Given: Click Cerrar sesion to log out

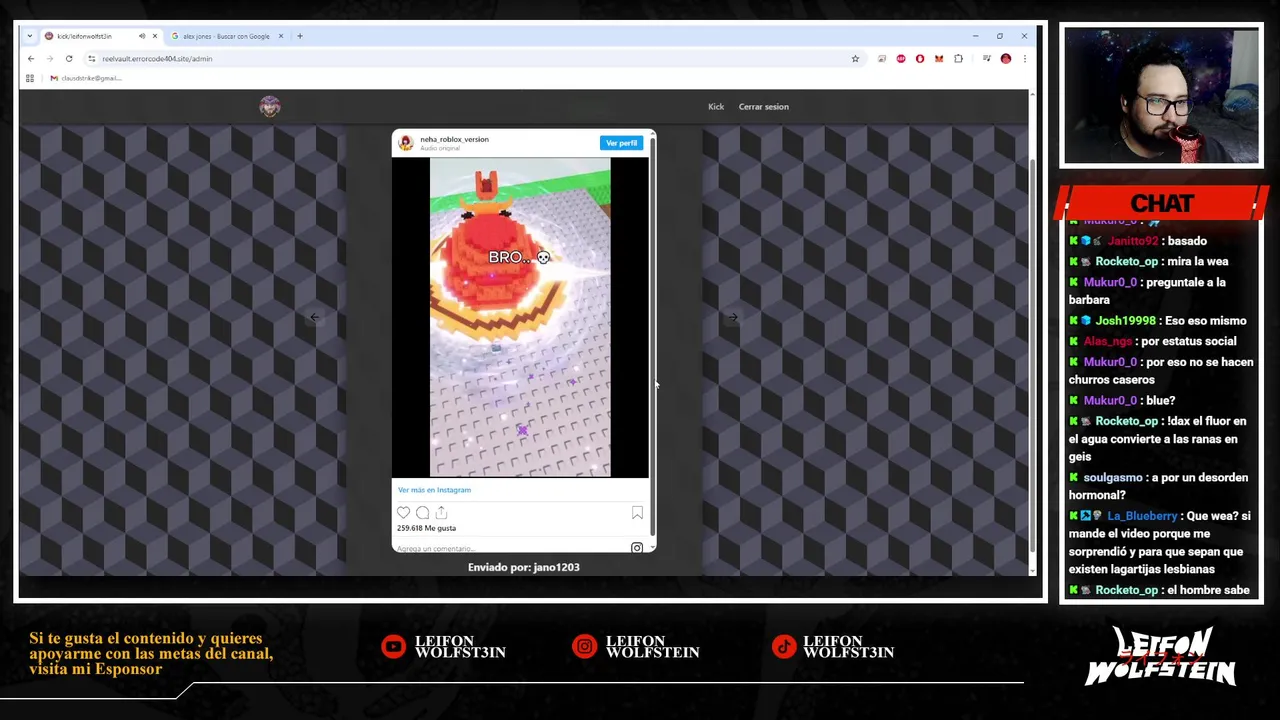Looking at the screenshot, I should point(764,107).
